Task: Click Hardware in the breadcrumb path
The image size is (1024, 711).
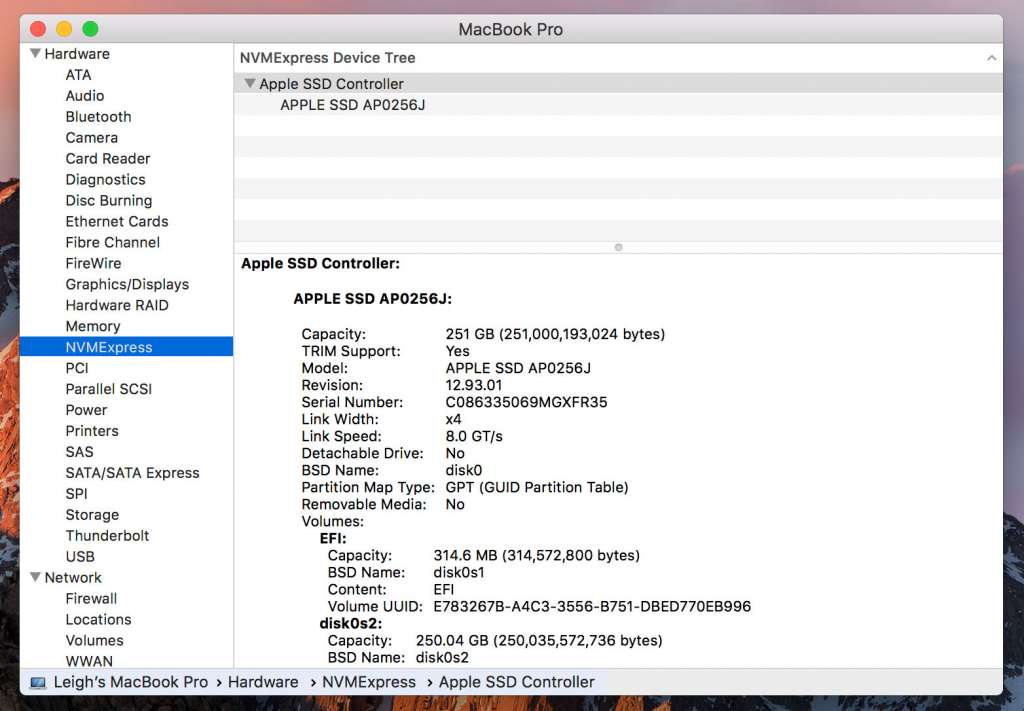Action: [x=263, y=682]
